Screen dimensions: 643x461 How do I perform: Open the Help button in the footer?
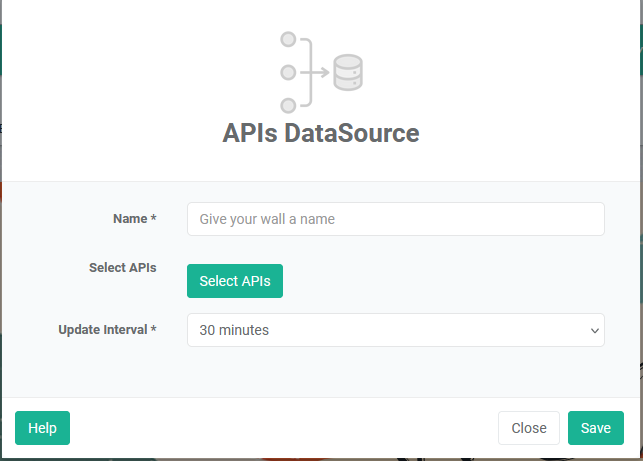coord(42,428)
